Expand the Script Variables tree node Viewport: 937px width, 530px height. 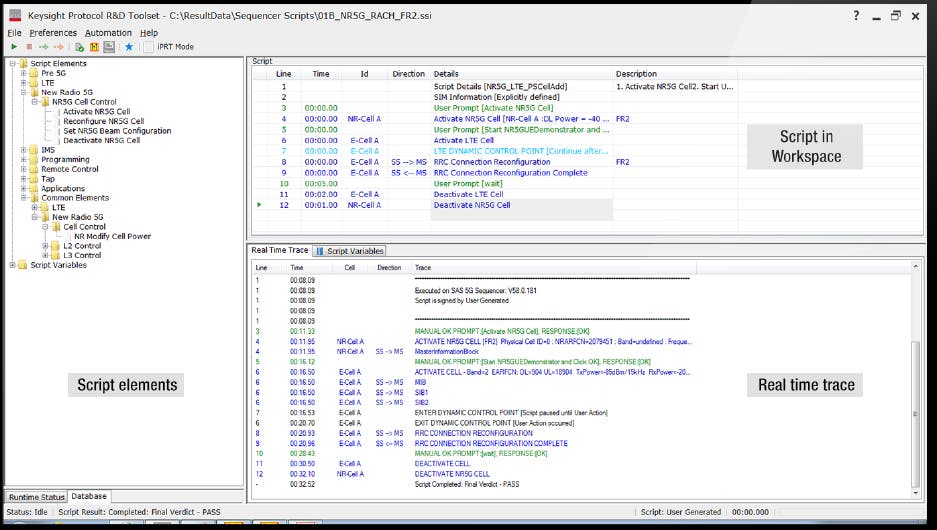point(12,265)
